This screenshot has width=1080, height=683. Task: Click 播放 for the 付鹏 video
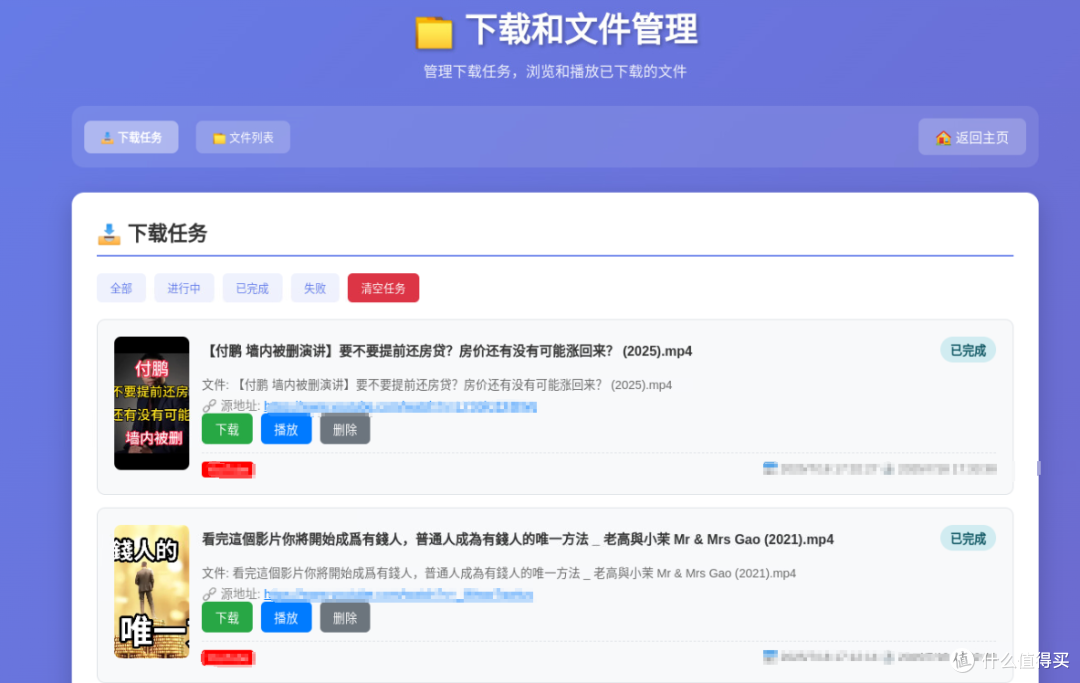[x=286, y=430]
